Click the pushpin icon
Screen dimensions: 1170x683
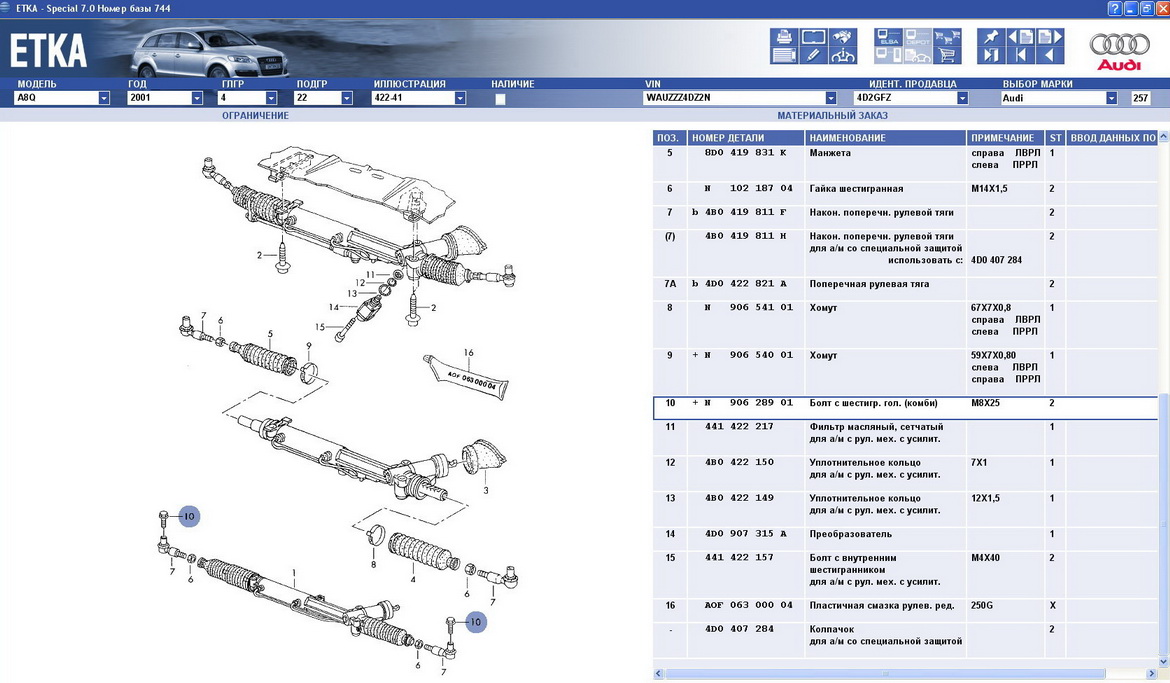[991, 38]
